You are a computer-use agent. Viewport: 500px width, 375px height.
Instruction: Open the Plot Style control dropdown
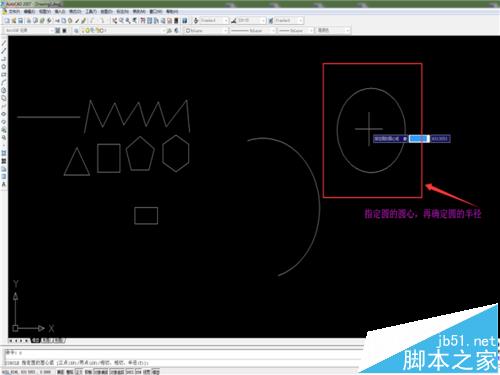pos(333,30)
